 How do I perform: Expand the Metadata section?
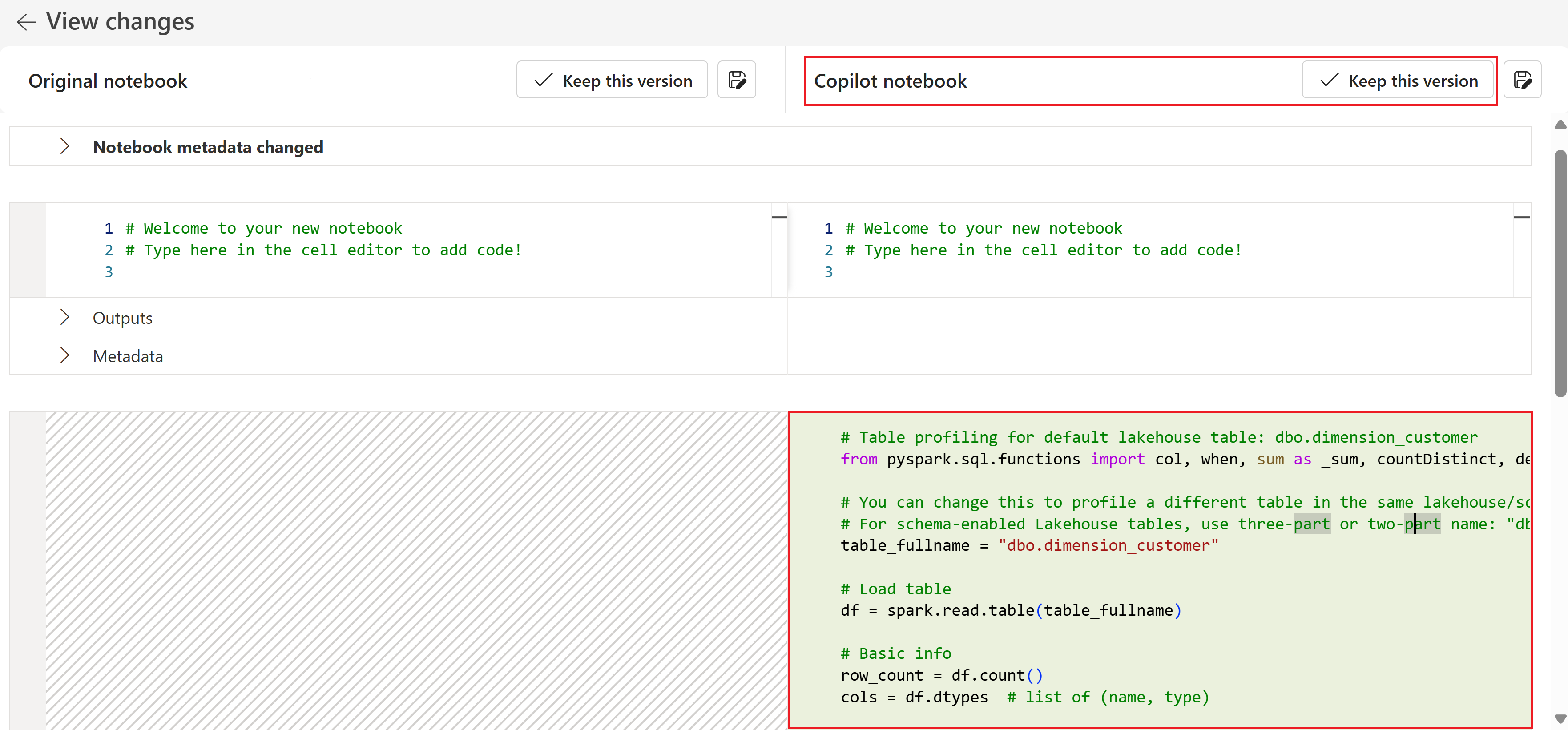[x=65, y=355]
